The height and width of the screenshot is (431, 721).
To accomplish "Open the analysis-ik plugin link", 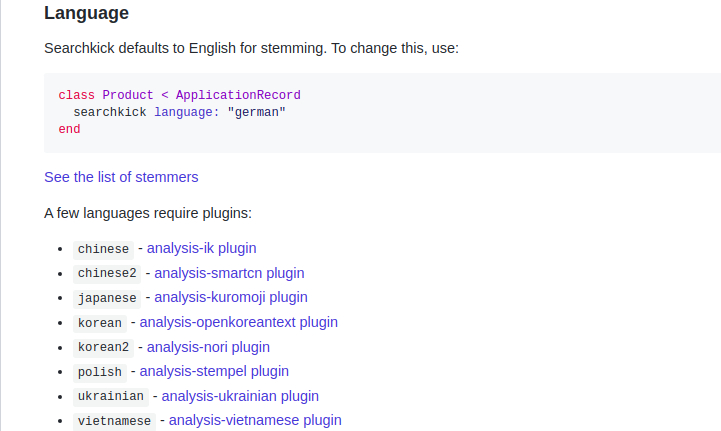I will (201, 248).
